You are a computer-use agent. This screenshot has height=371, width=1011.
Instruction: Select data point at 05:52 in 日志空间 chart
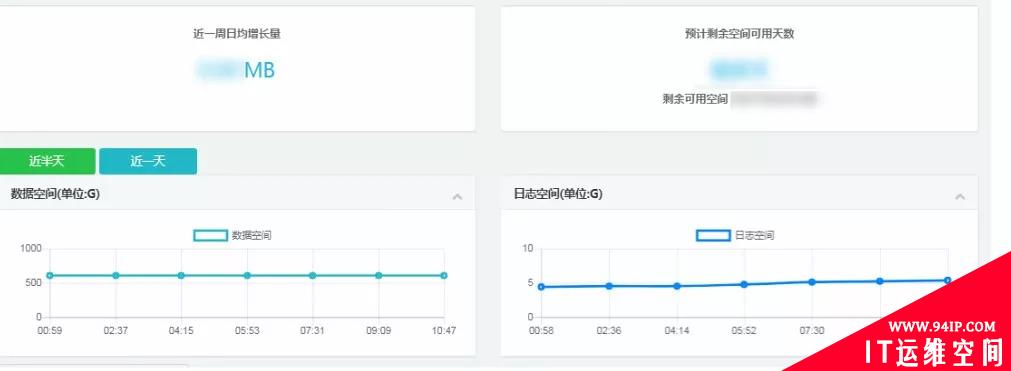[x=744, y=284]
